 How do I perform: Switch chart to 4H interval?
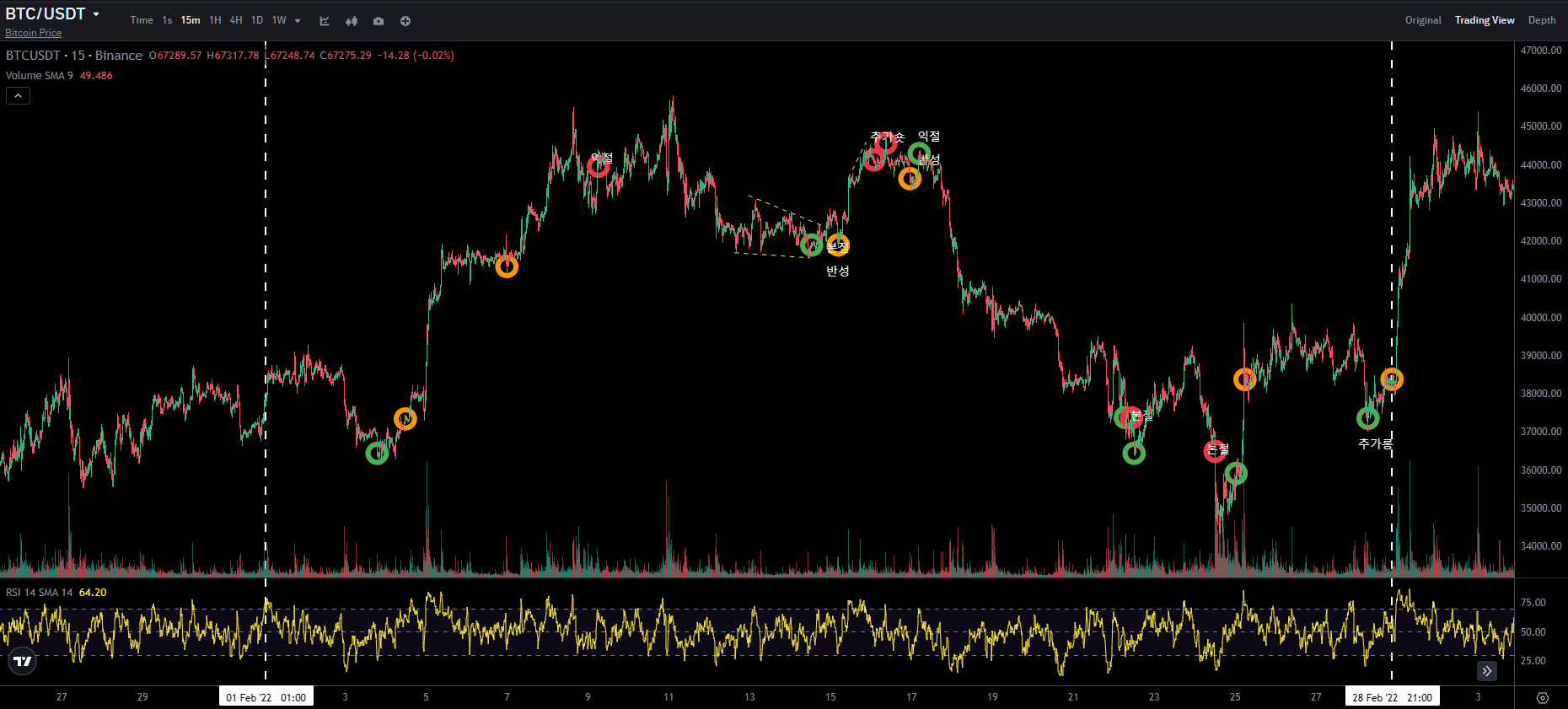click(x=236, y=20)
